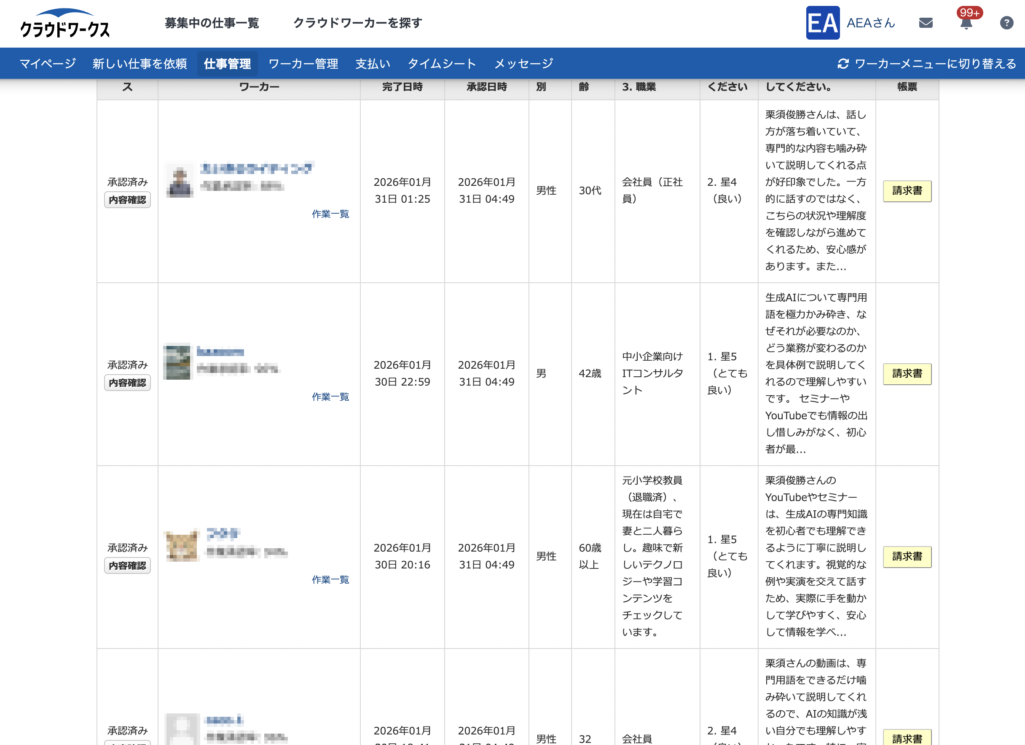Open the 仕事管理 menu tab

pos(227,64)
